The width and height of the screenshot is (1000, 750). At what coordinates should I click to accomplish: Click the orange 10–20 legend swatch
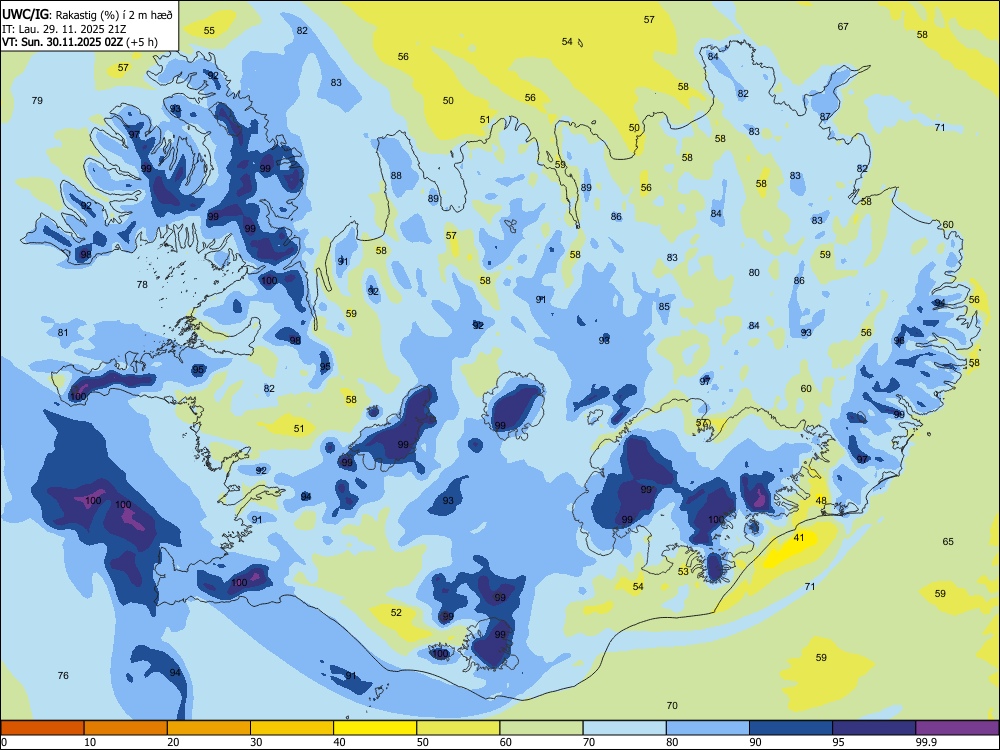[x=126, y=728]
